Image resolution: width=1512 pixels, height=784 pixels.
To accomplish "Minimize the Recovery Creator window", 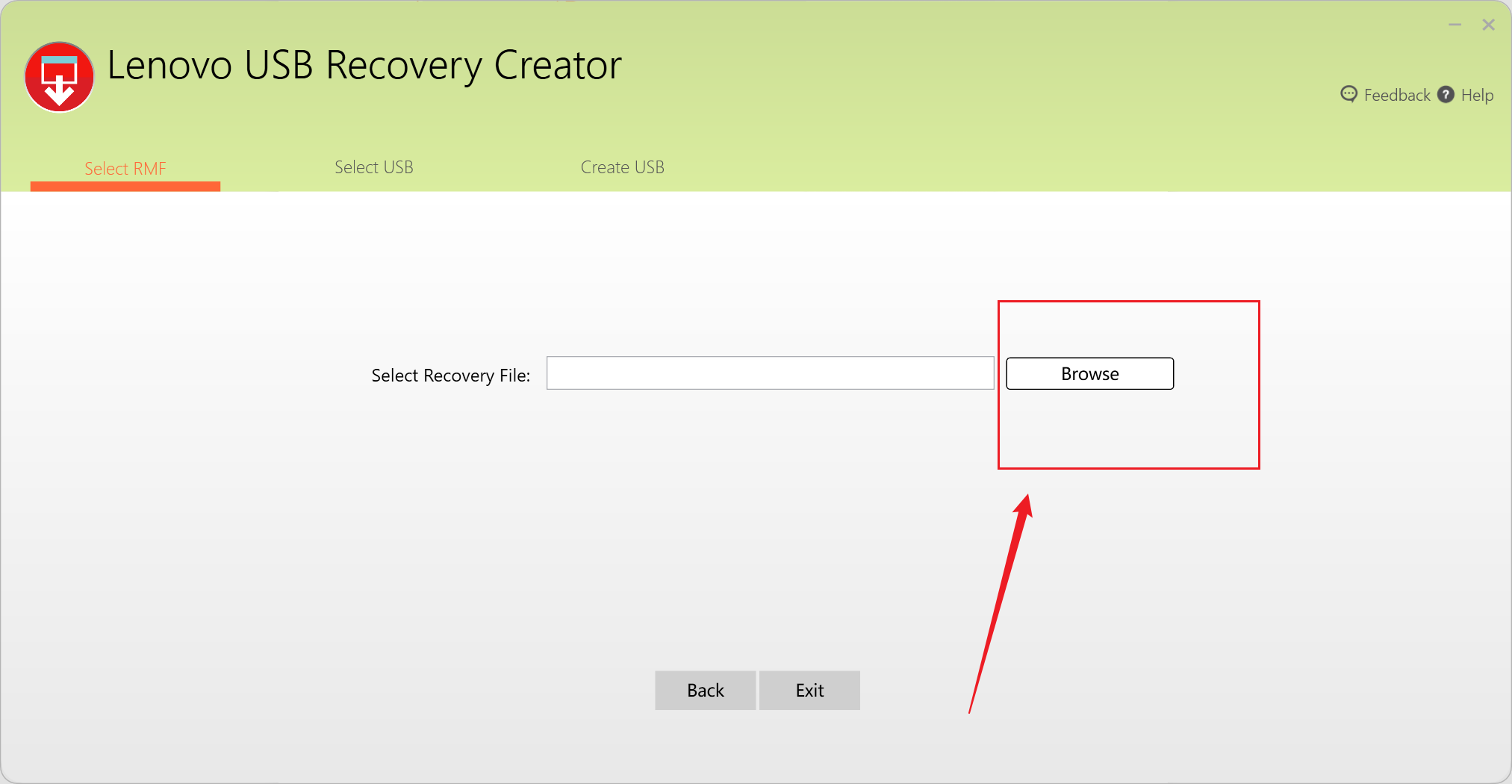I will [x=1455, y=25].
